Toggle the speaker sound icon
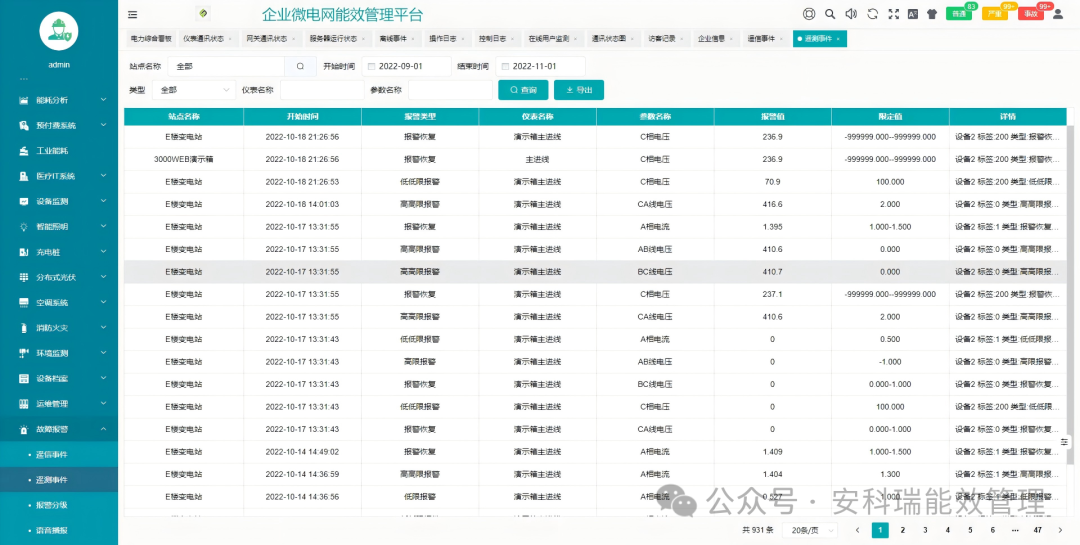Image resolution: width=1080 pixels, height=545 pixels. pyautogui.click(x=851, y=14)
